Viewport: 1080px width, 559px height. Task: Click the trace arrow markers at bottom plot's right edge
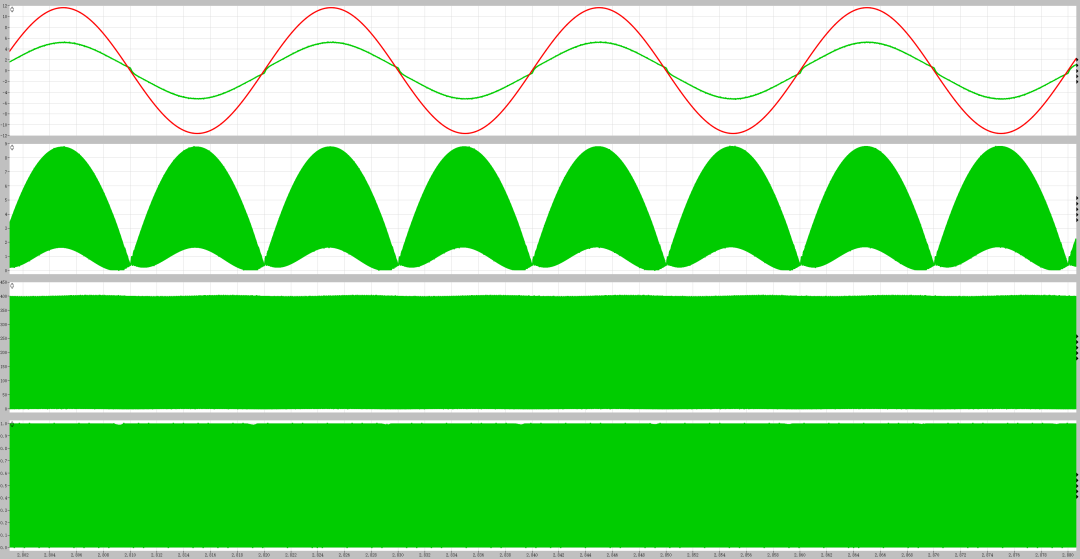point(1077,485)
